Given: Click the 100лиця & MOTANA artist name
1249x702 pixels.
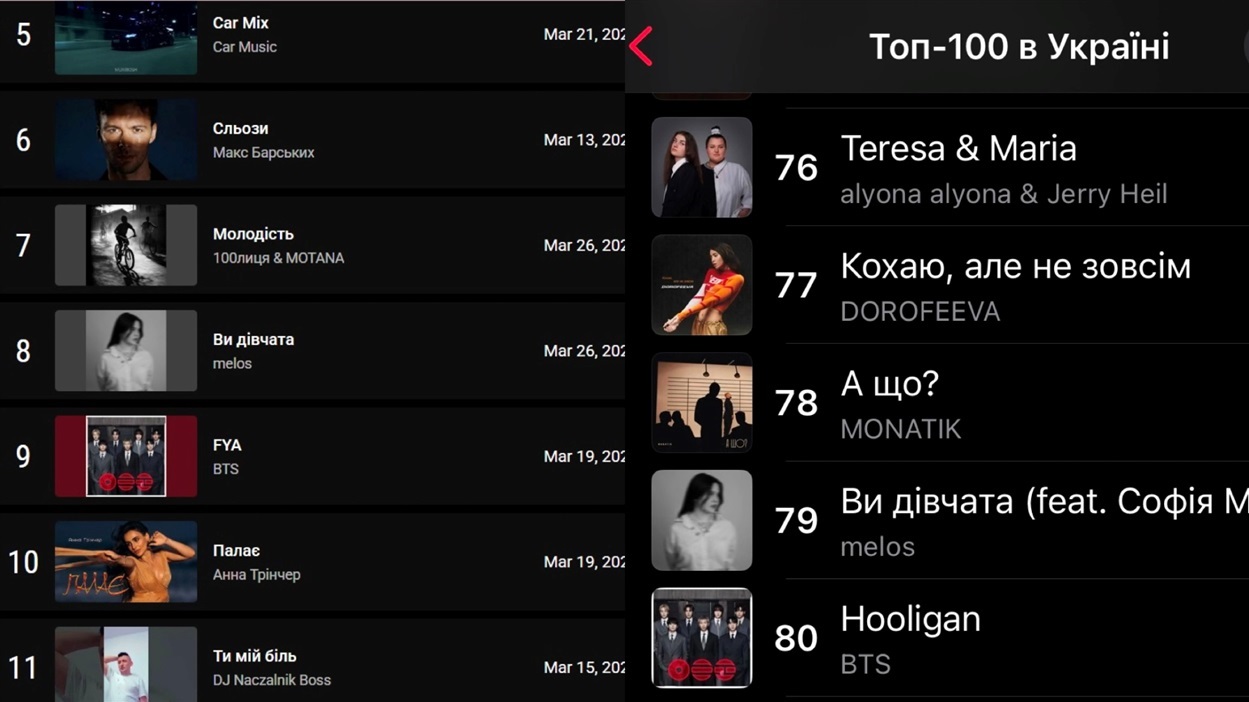Looking at the screenshot, I should click(278, 258).
